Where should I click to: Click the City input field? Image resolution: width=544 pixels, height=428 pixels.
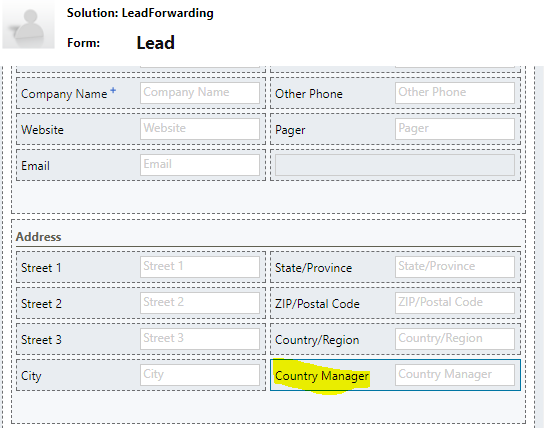[x=200, y=375]
